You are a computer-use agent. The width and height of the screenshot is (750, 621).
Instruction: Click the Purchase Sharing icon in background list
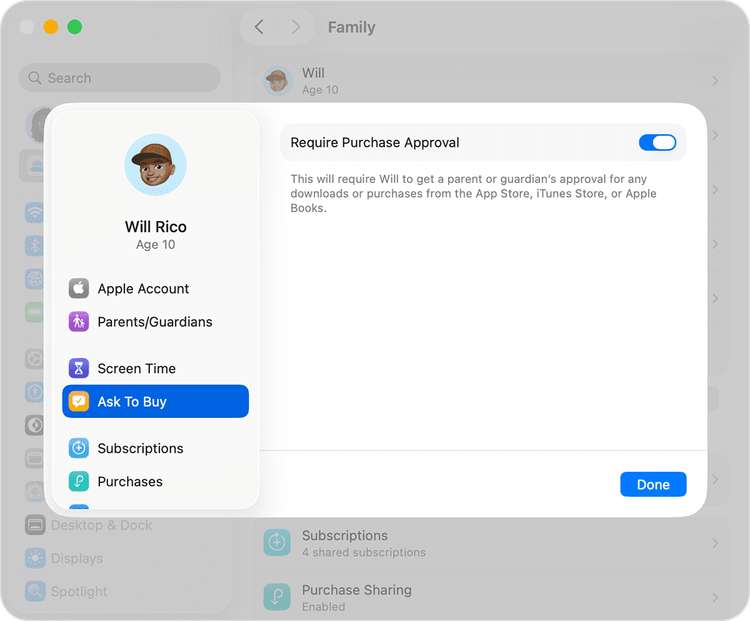tap(277, 597)
